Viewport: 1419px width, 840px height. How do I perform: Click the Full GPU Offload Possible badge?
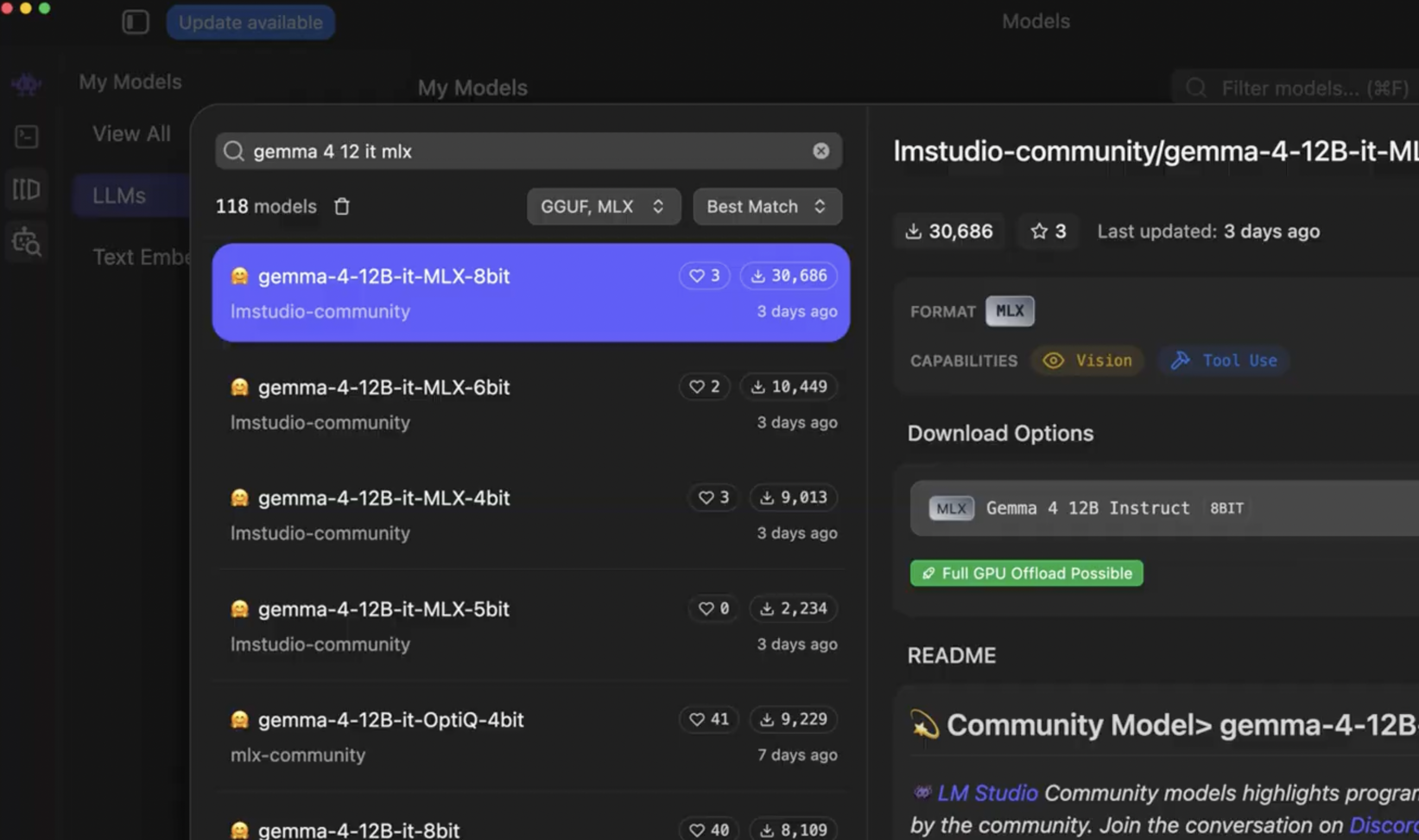click(x=1027, y=574)
